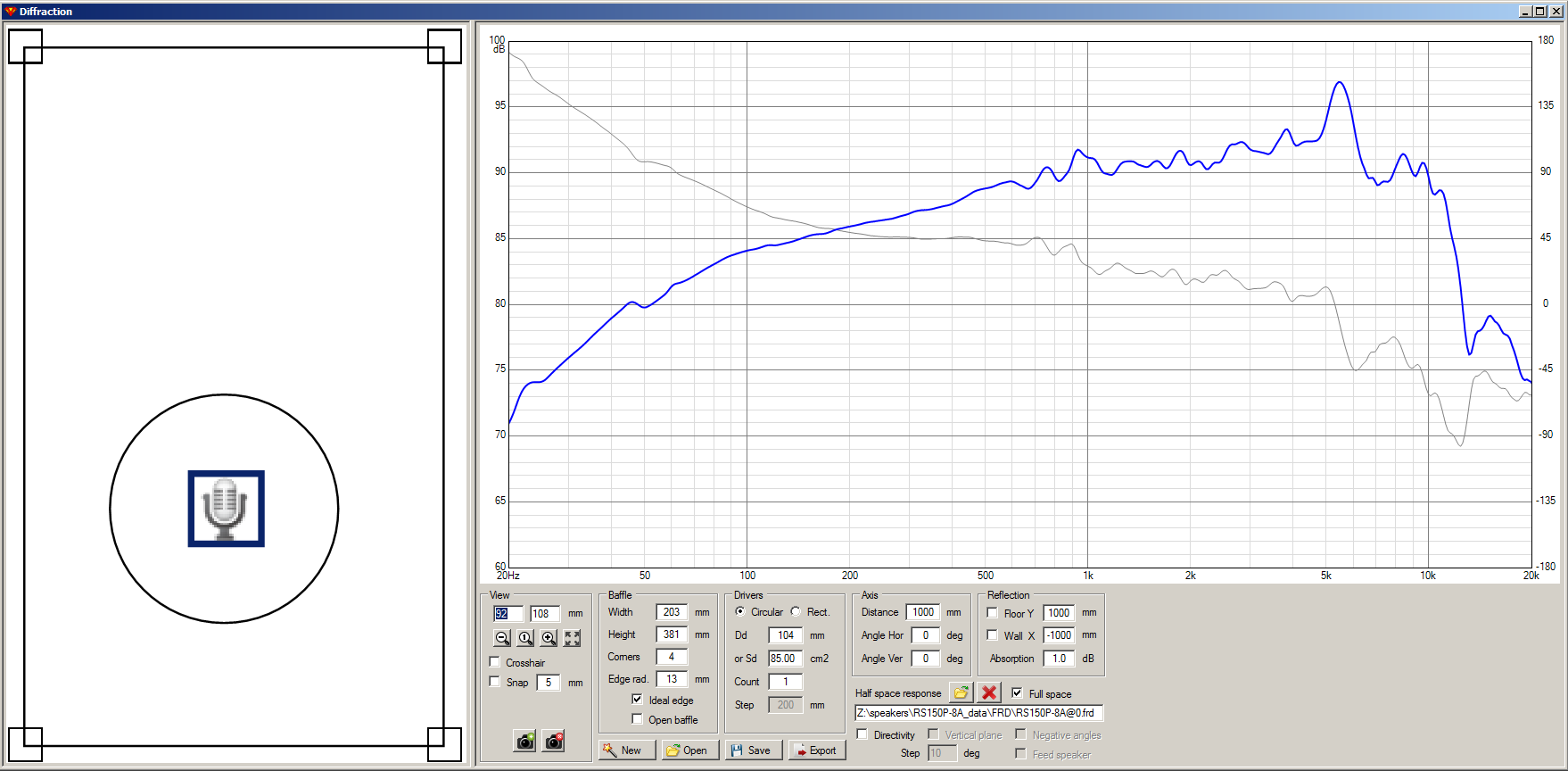Click the New button
1568x771 pixels.
click(x=627, y=750)
